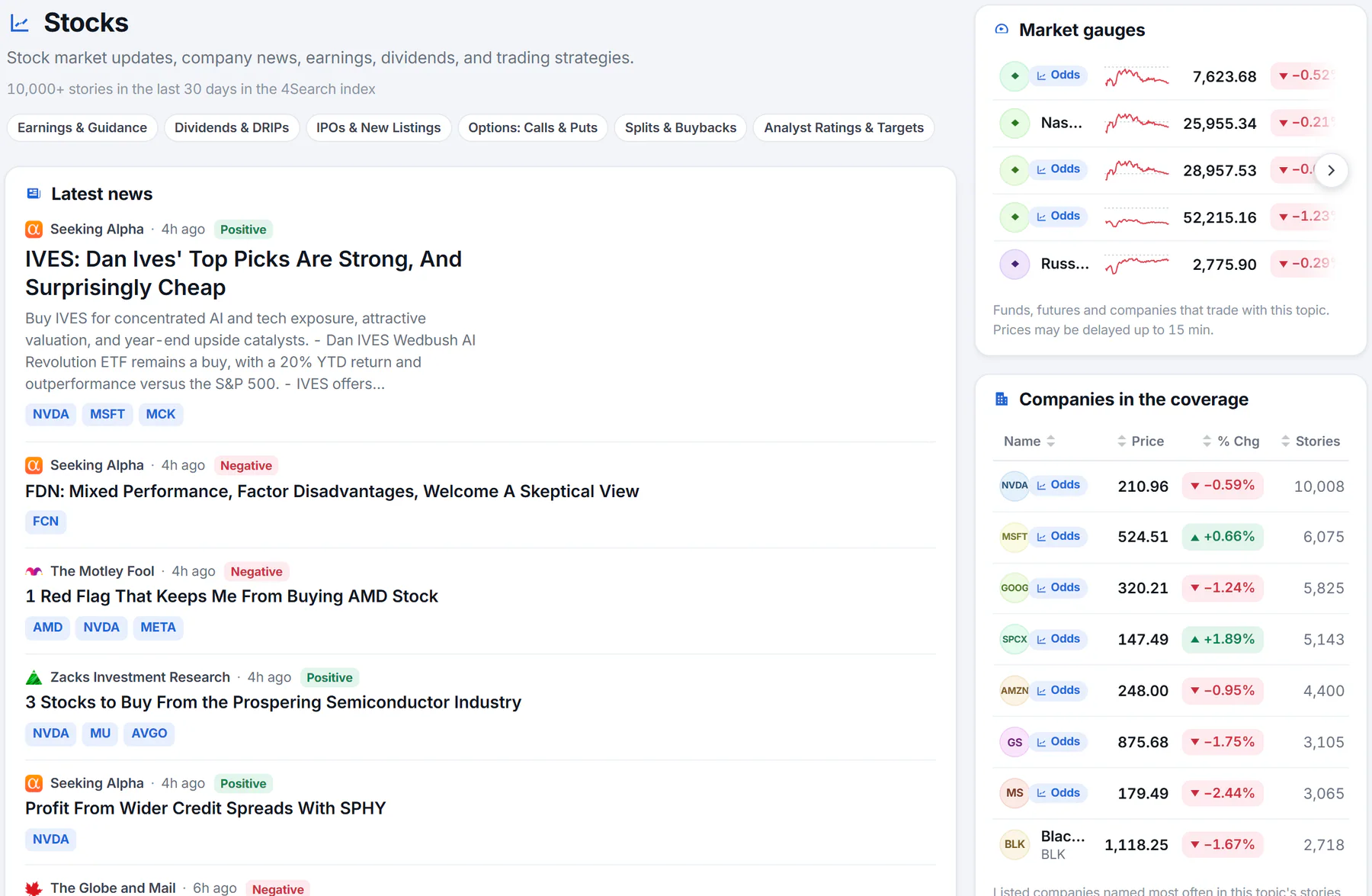
Task: Click the Odds button in MS row
Action: coord(1058,792)
